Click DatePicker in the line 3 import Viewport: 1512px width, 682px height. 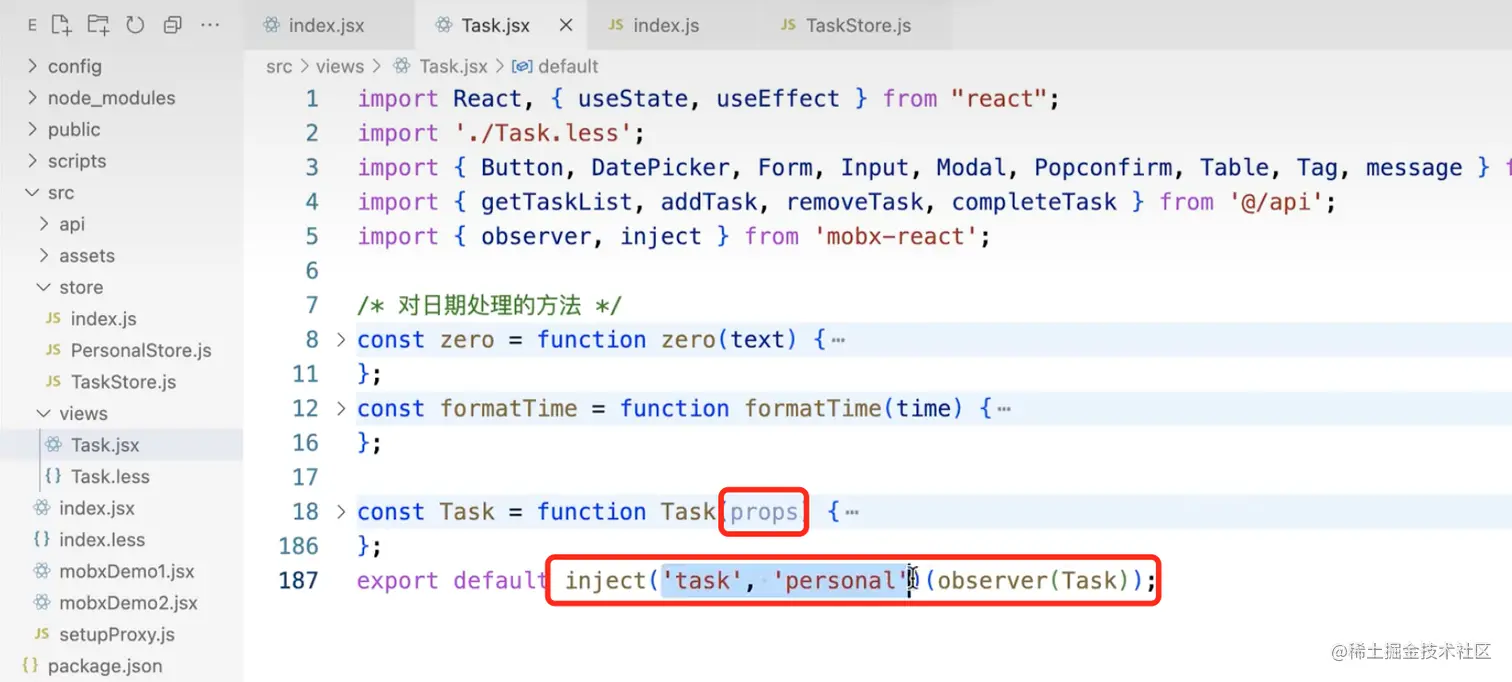point(659,167)
